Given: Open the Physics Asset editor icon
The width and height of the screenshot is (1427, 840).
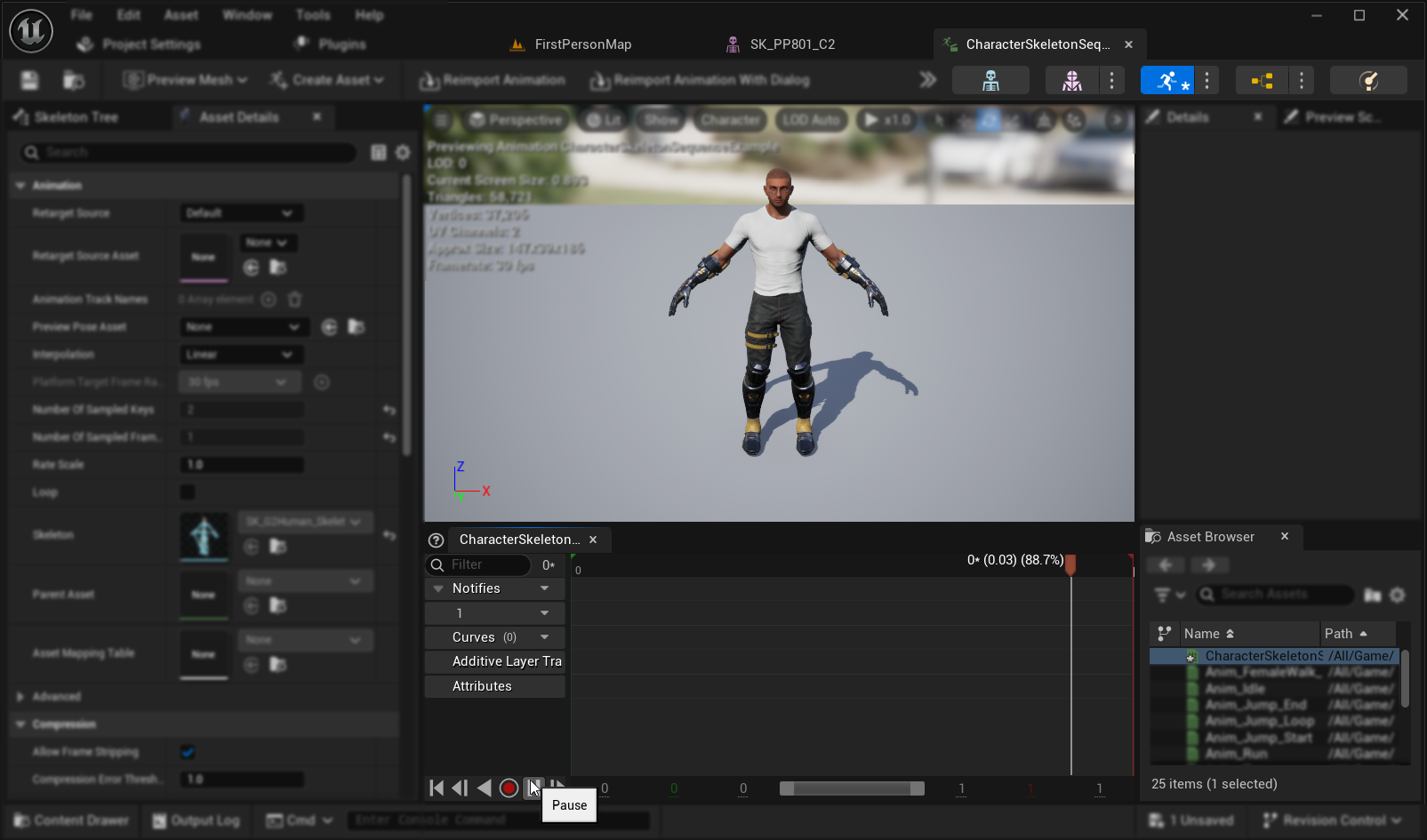Looking at the screenshot, I should pos(1368,79).
